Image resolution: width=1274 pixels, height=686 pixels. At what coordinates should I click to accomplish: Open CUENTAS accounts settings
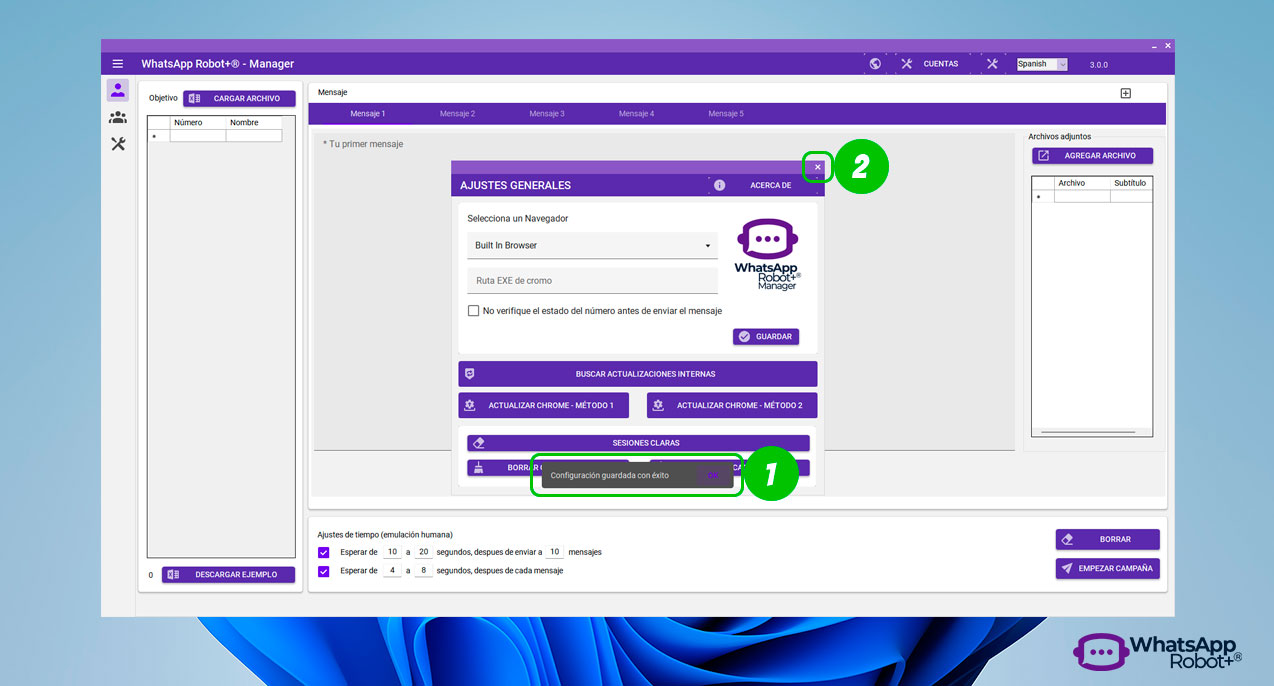click(930, 64)
